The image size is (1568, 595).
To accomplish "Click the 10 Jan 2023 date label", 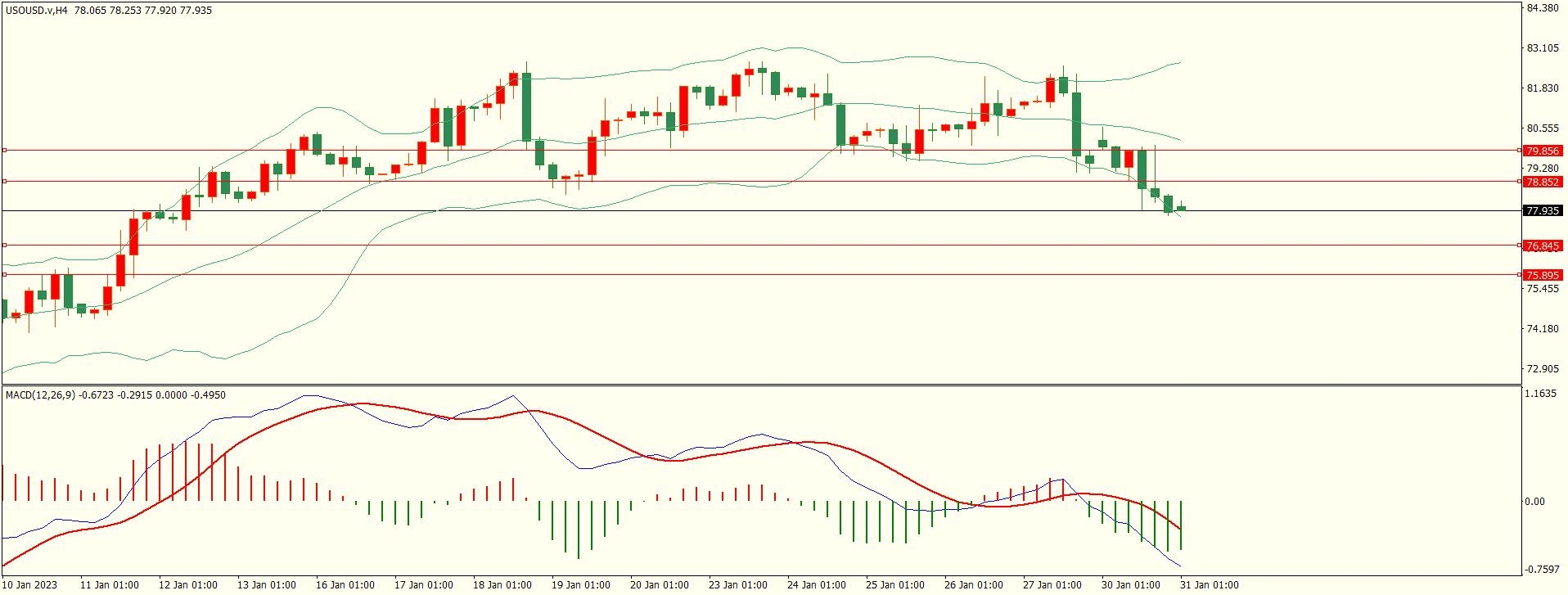I will coord(30,585).
